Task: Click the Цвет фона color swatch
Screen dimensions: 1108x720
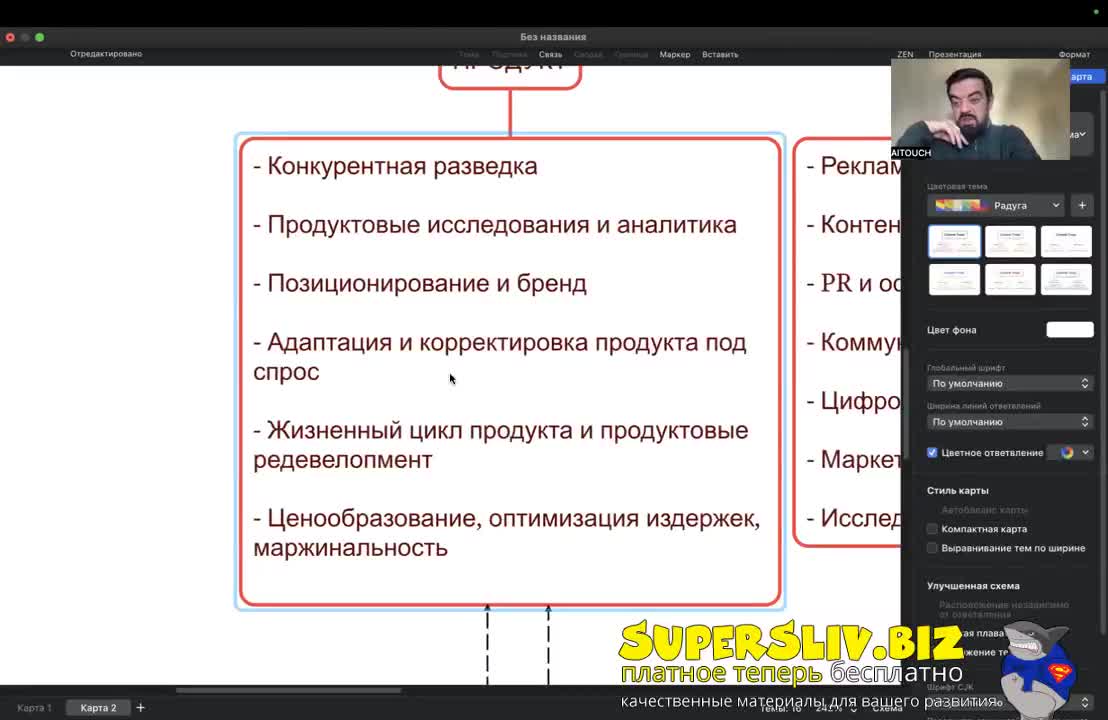Action: pos(1069,329)
